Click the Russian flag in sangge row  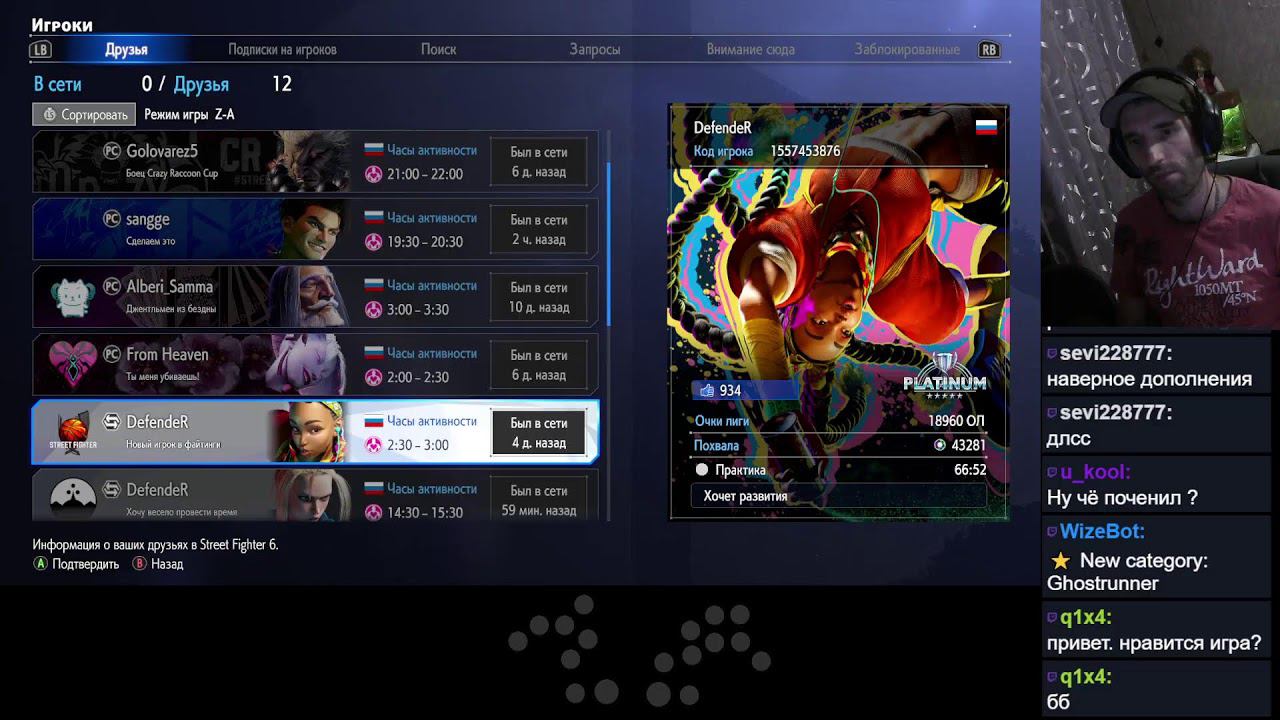click(x=373, y=218)
